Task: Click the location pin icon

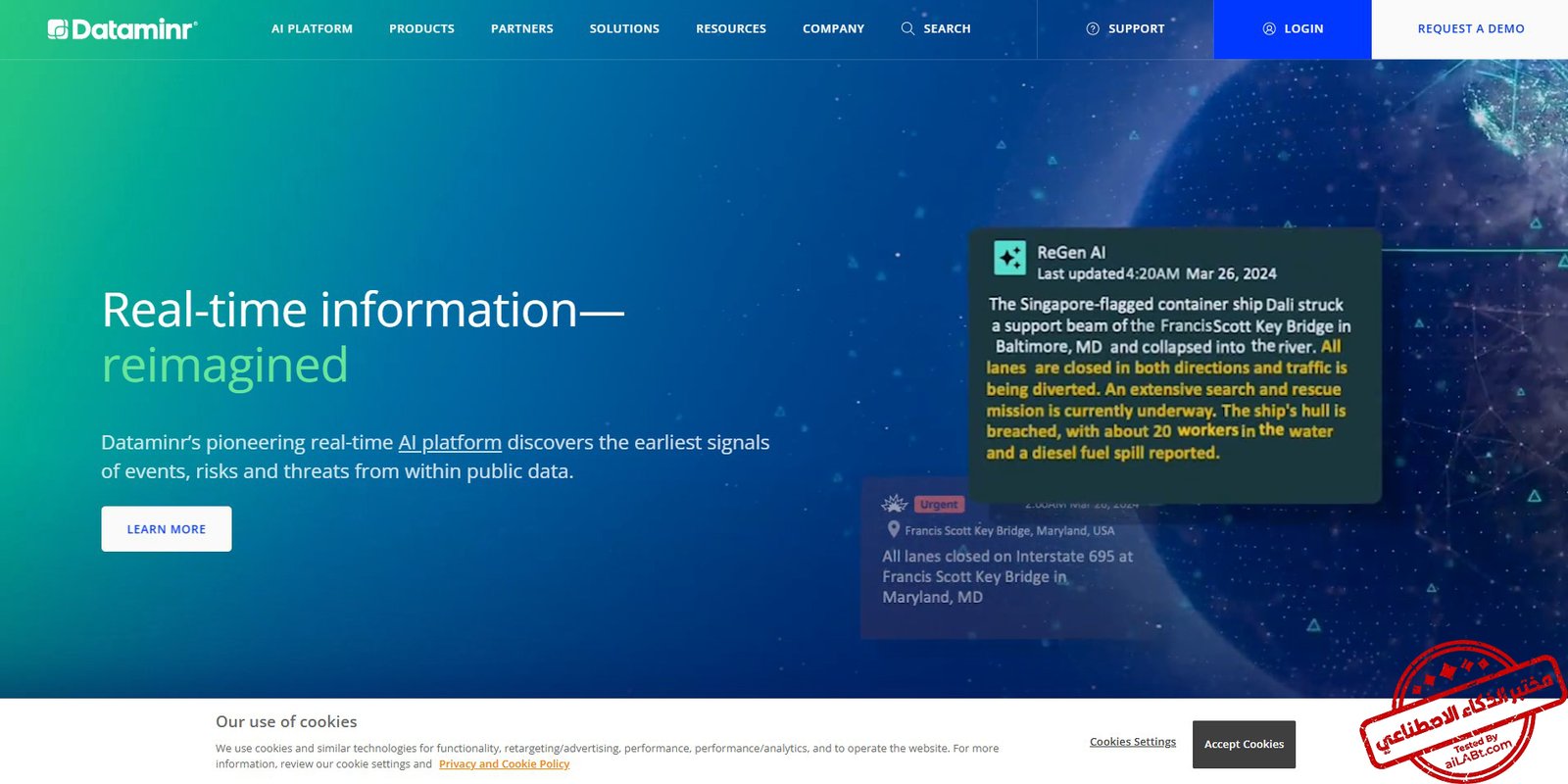Action: [893, 529]
